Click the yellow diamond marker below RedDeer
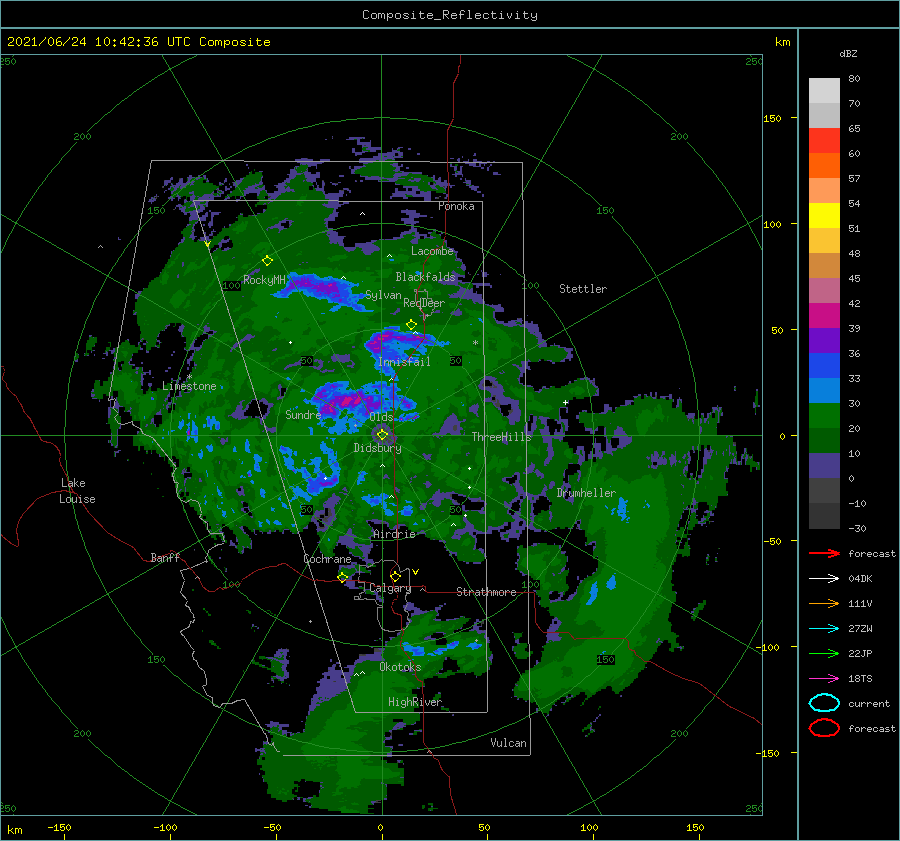This screenshot has height=841, width=900. pos(411,325)
